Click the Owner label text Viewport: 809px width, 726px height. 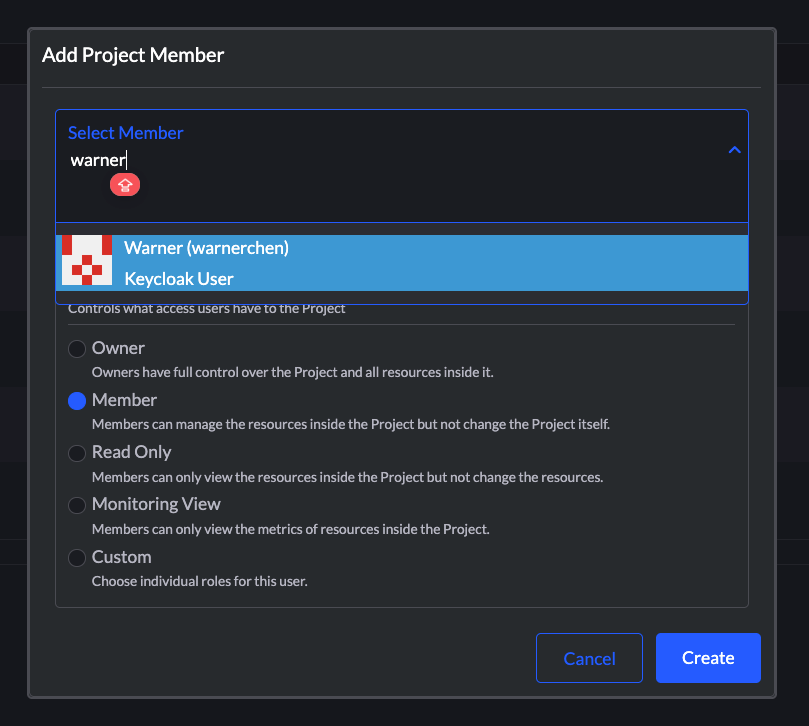pyautogui.click(x=118, y=348)
